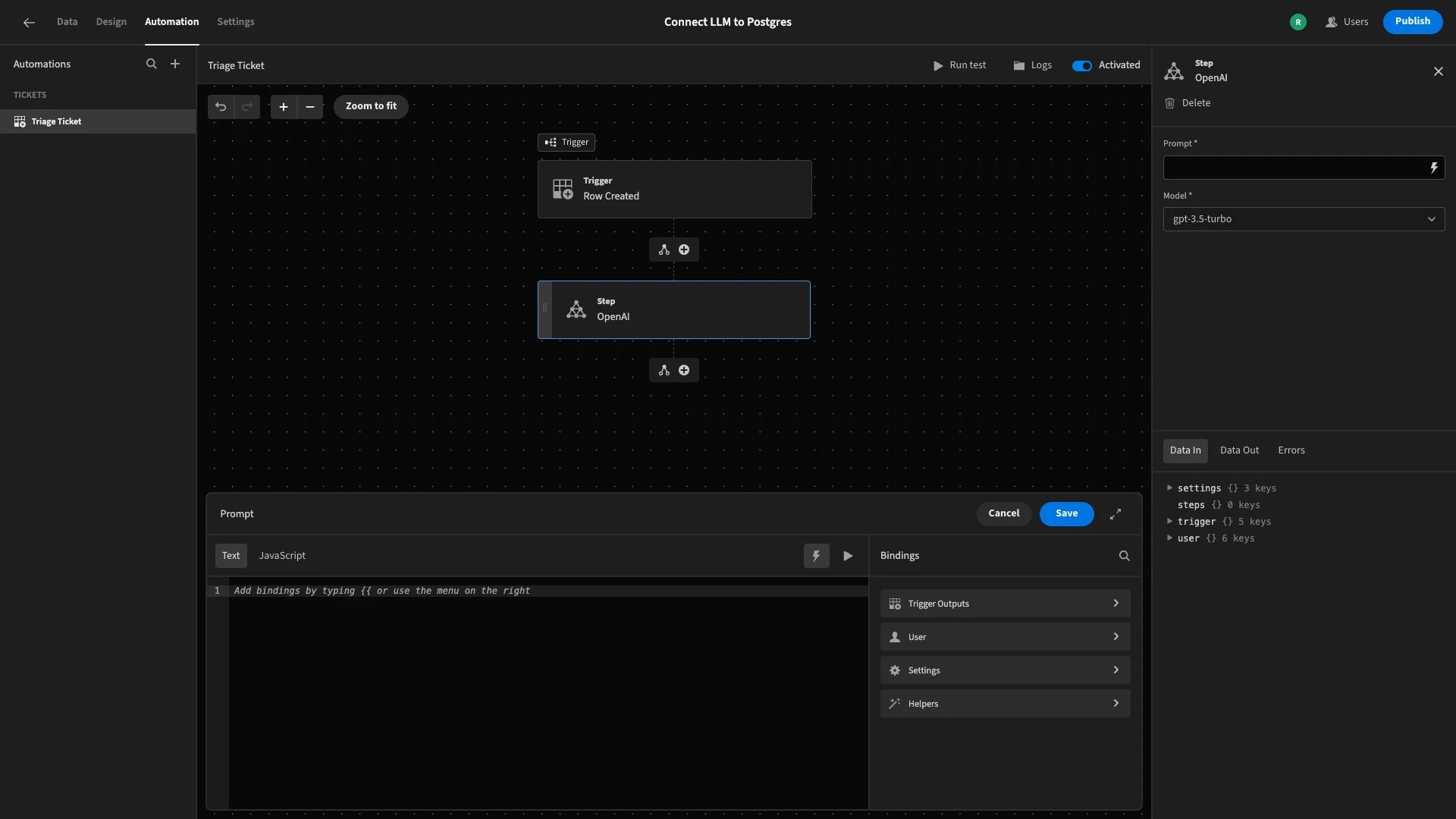Search automations with the magnifier icon
The height and width of the screenshot is (819, 1456).
click(x=152, y=64)
